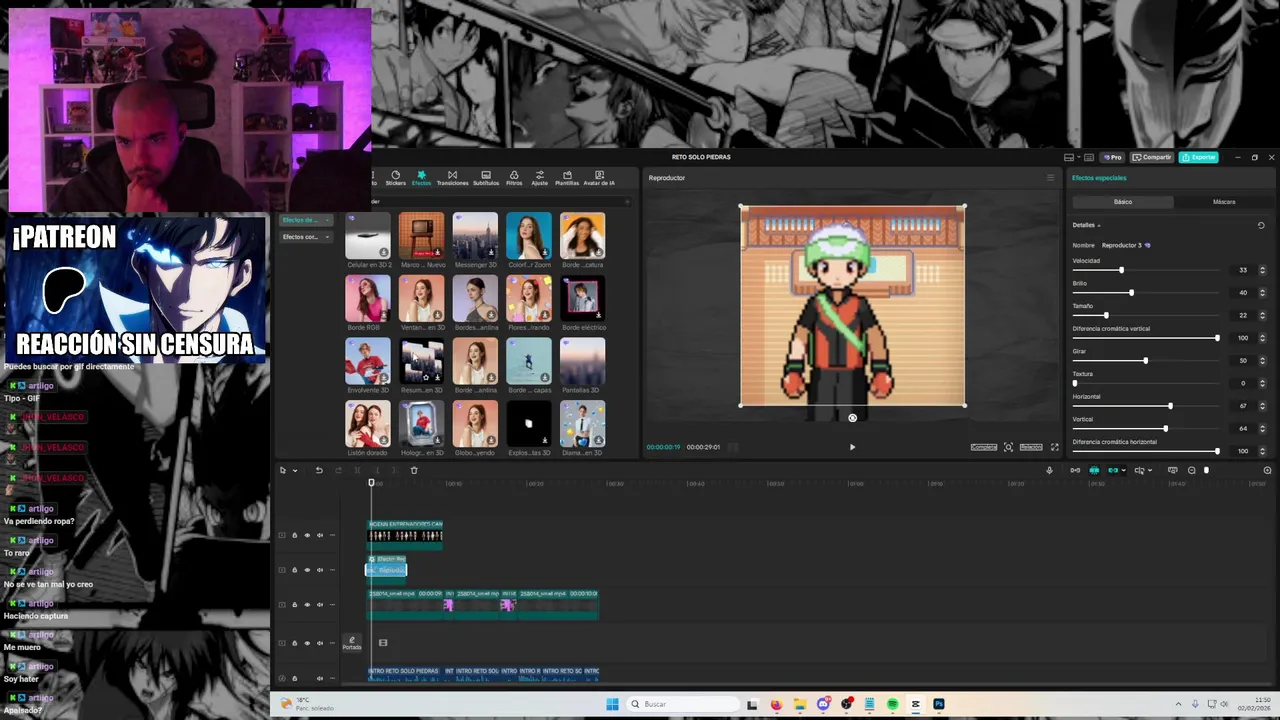Open the Subtítulos panel
Image resolution: width=1280 pixels, height=720 pixels.
486,178
